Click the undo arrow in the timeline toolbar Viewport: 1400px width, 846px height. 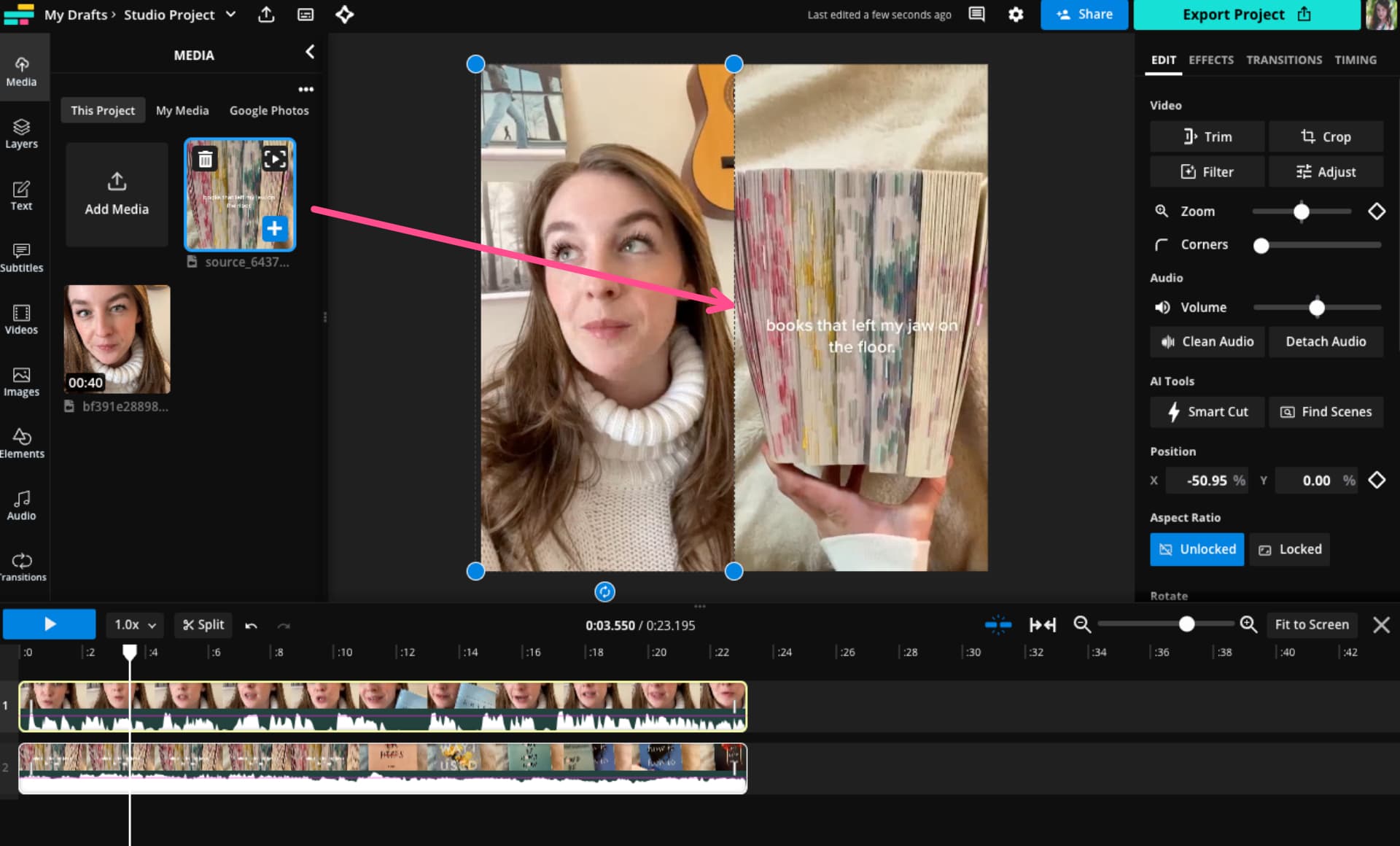251,625
